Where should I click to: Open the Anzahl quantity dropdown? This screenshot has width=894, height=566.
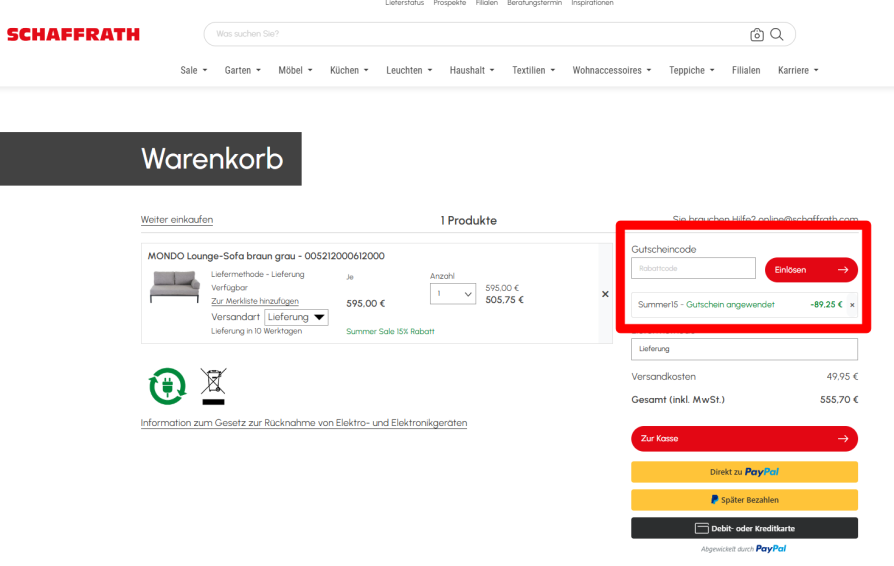[x=453, y=294]
